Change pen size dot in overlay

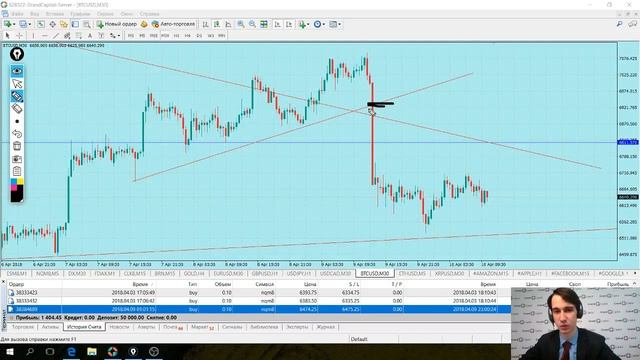[17, 121]
